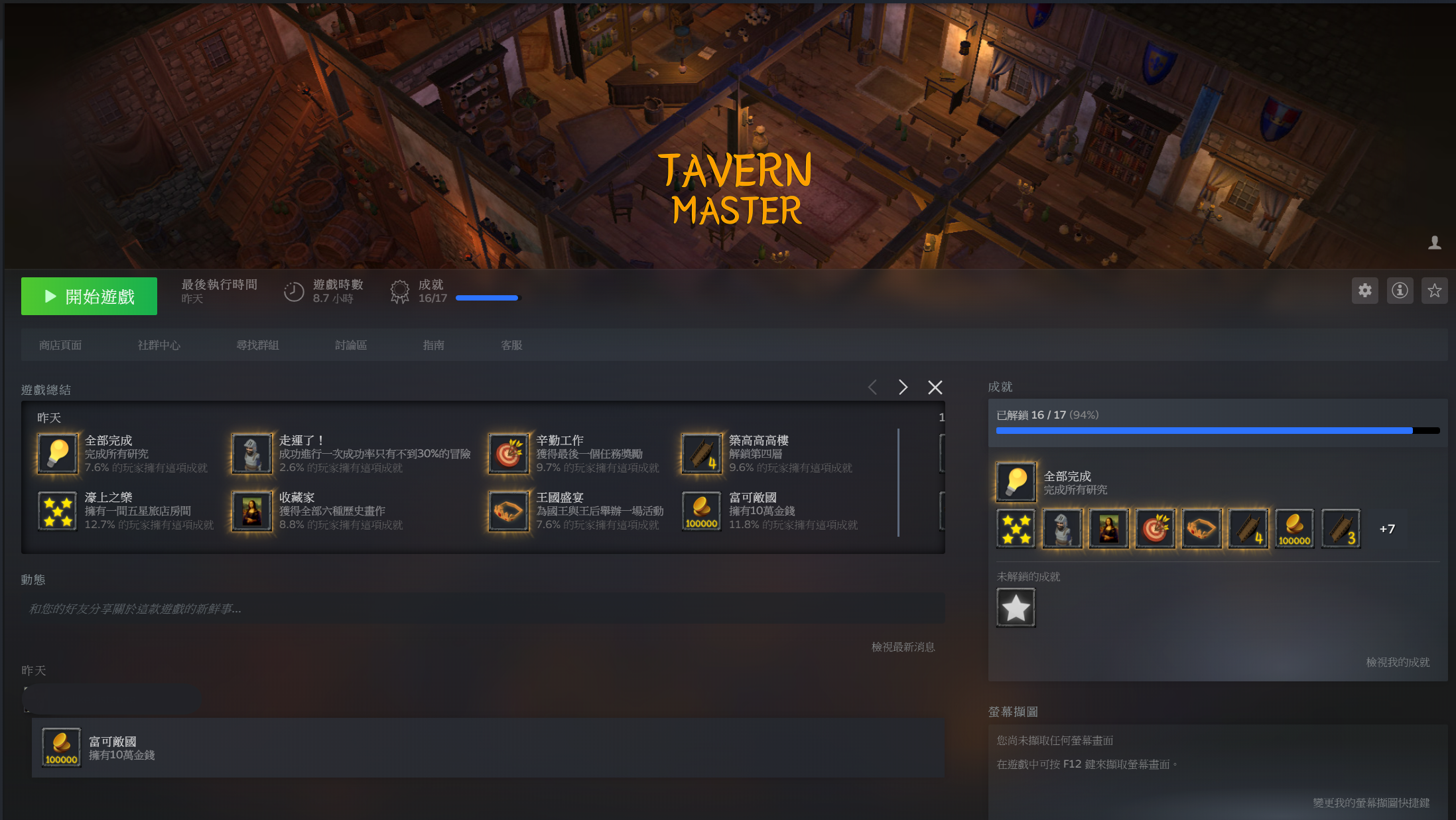Viewport: 1456px width, 820px height.
Task: Add game to favorites with star icon
Action: point(1434,291)
